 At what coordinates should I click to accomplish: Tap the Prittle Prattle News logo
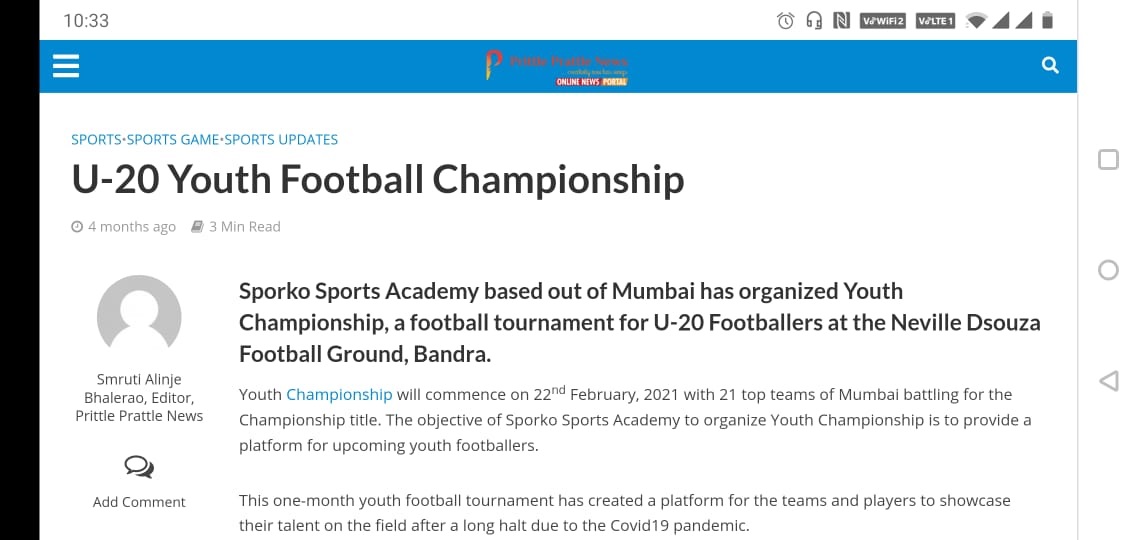[x=557, y=66]
